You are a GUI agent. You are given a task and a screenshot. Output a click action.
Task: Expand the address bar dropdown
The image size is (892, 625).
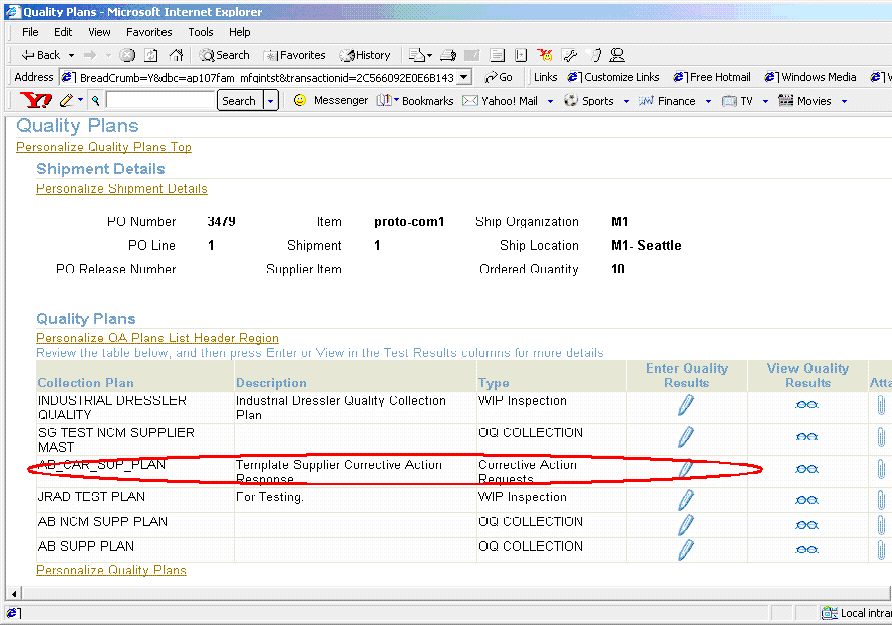[x=464, y=77]
